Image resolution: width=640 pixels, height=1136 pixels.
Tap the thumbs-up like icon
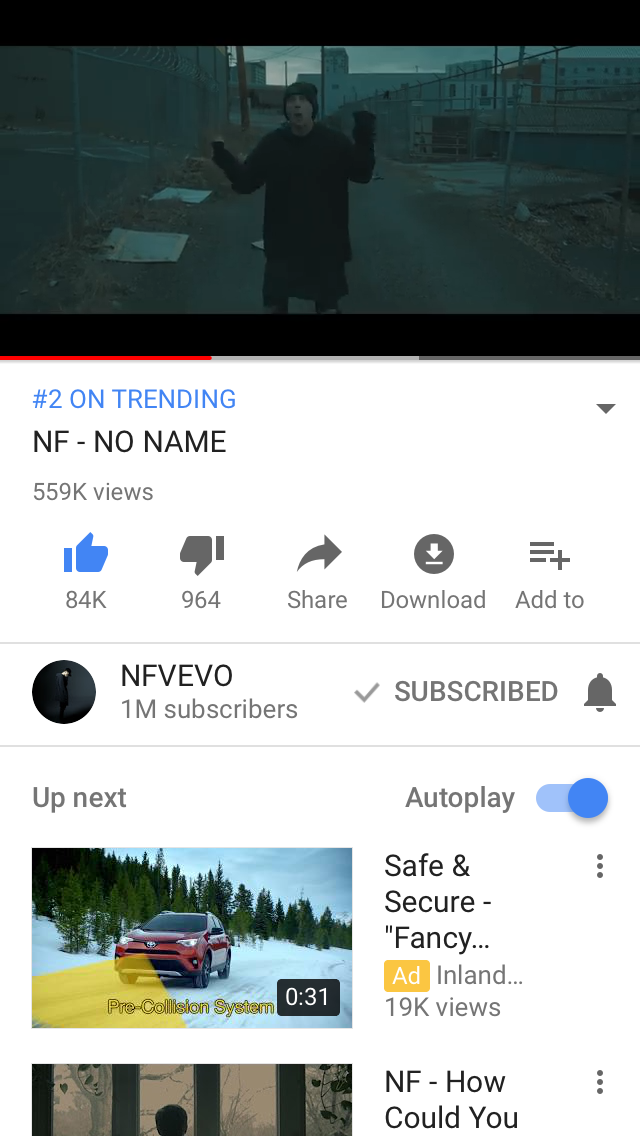pyautogui.click(x=86, y=554)
